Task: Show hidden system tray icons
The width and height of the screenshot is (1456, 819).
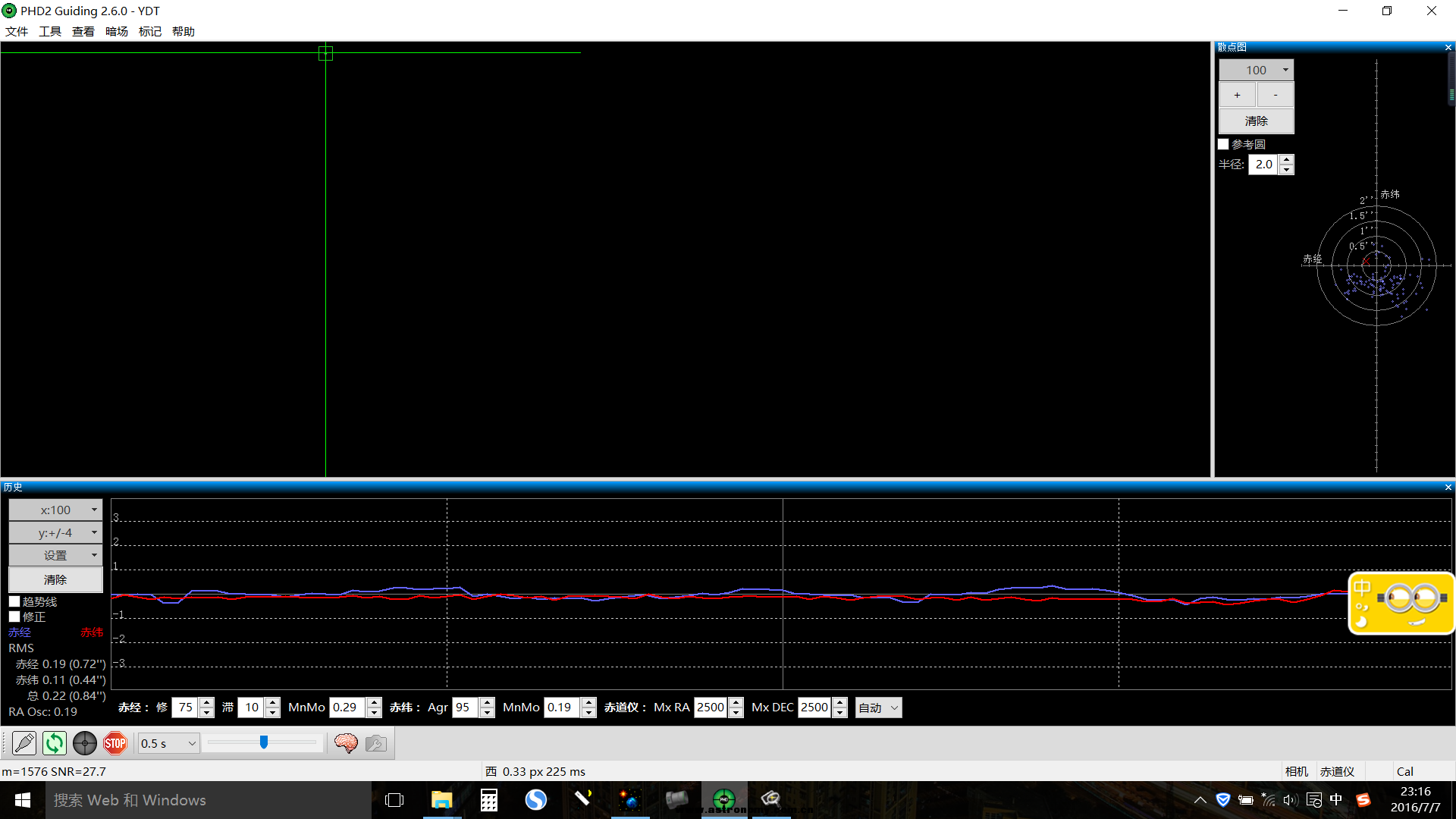Action: coord(1200,800)
